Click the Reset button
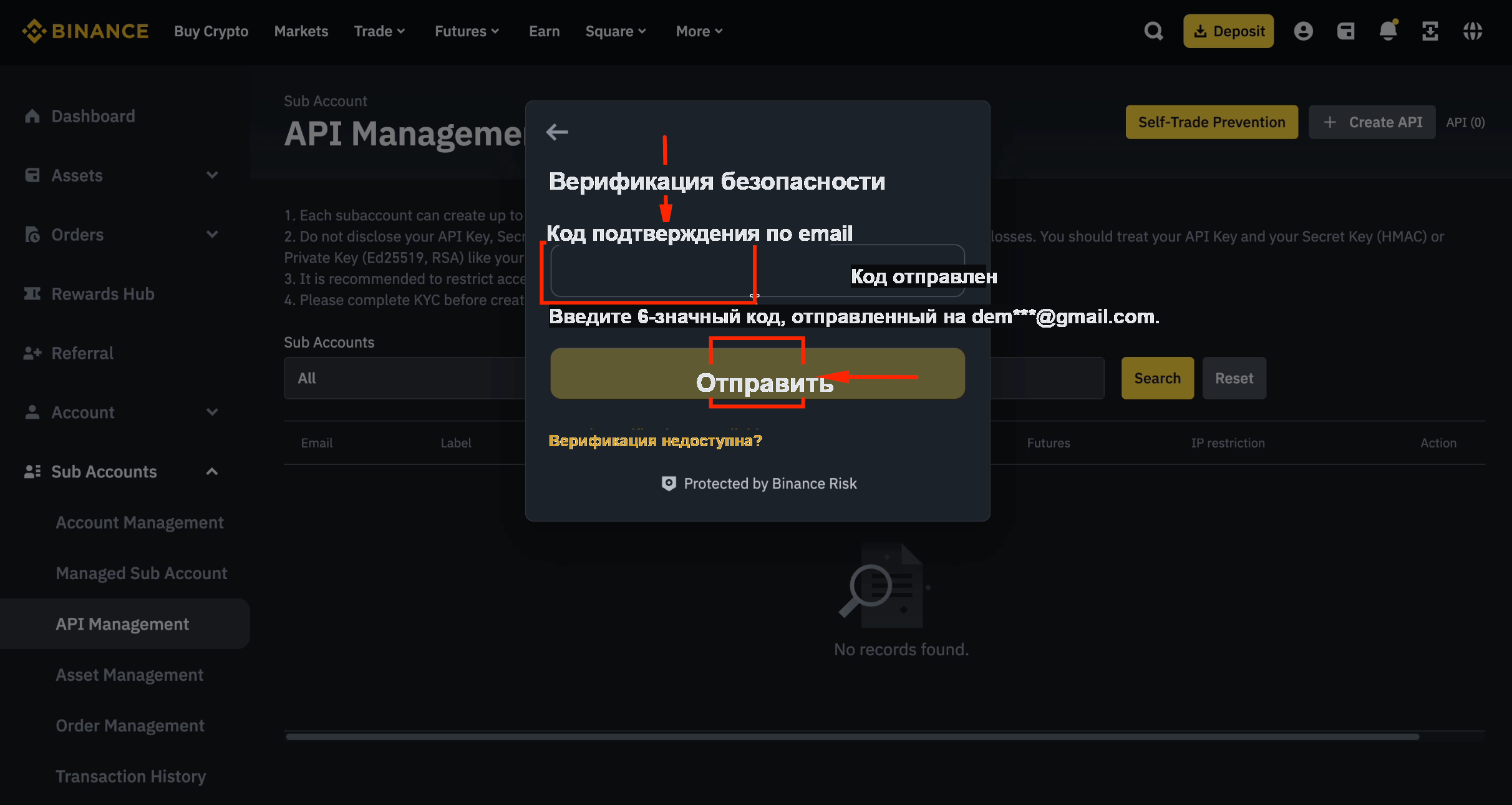Viewport: 1512px width, 805px height. [x=1234, y=378]
